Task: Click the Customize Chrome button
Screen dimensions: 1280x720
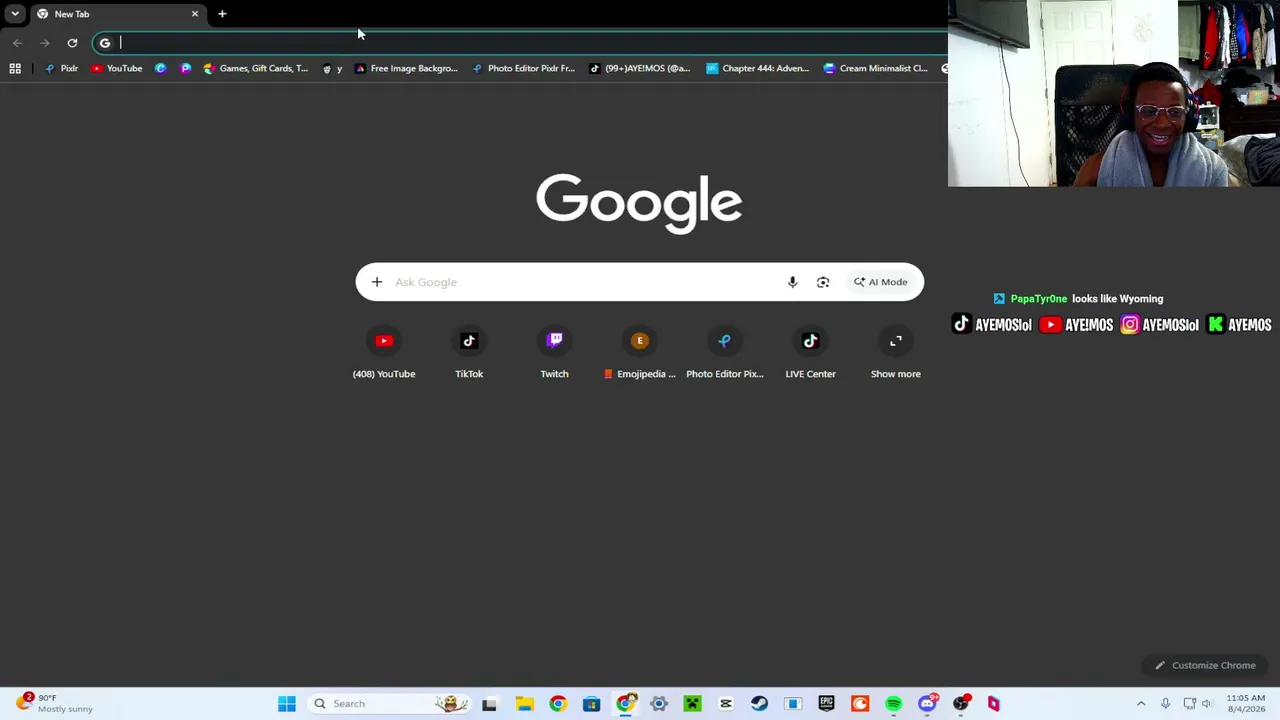Action: [1205, 665]
